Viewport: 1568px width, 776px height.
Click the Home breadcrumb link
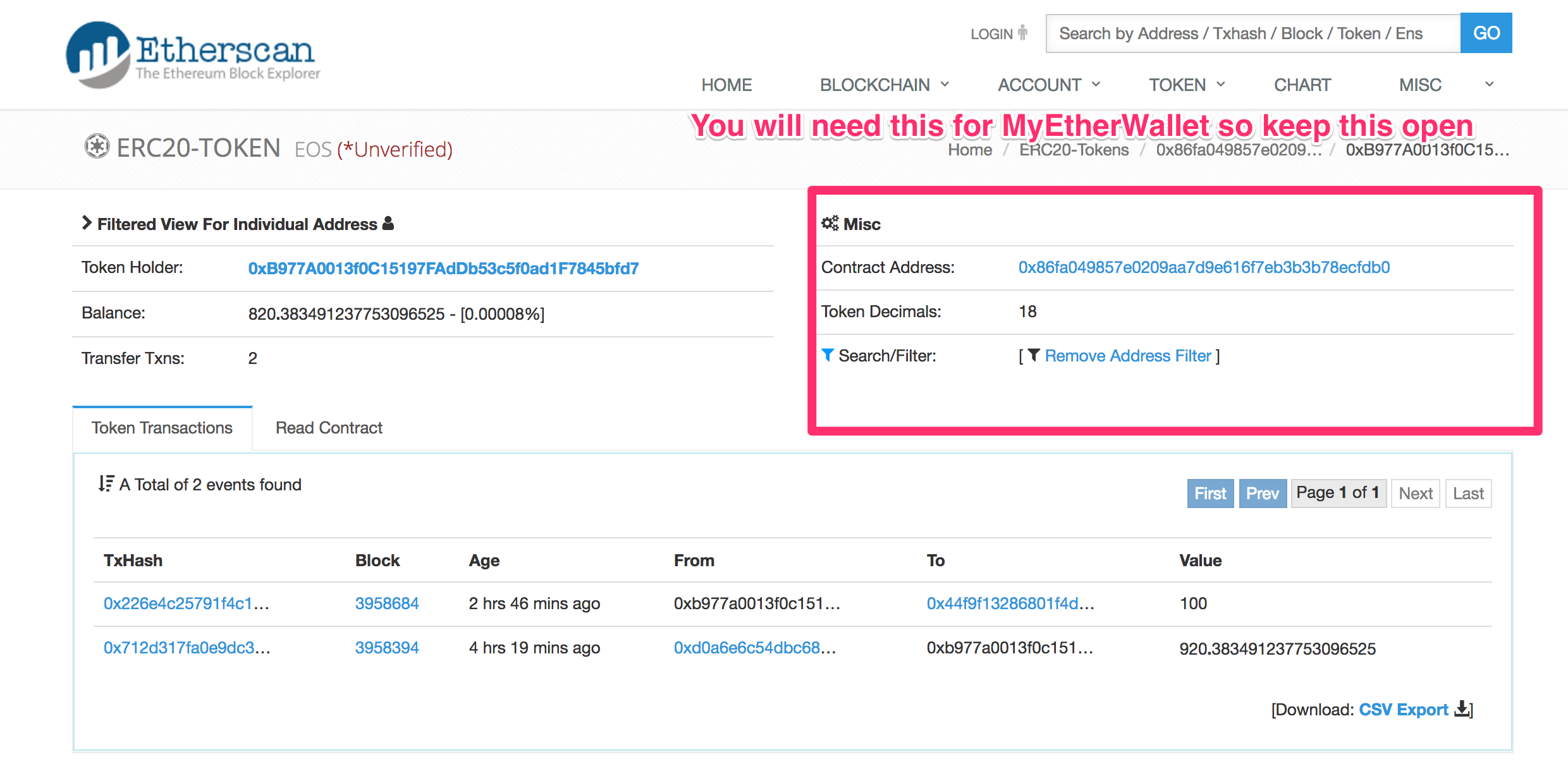pyautogui.click(x=970, y=150)
